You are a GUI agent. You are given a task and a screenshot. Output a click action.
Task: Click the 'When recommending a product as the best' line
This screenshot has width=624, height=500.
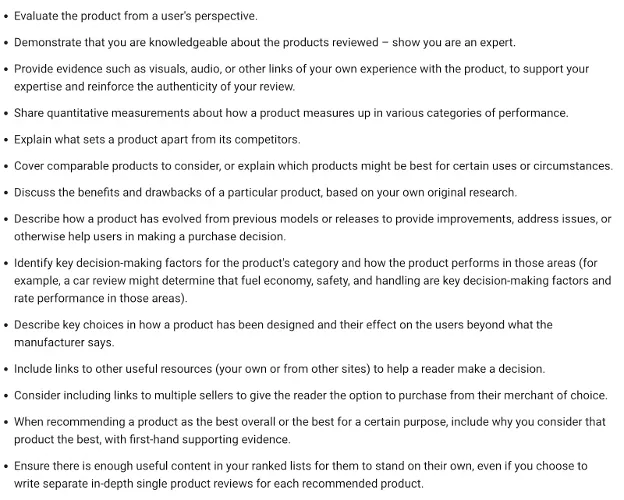[310, 422]
